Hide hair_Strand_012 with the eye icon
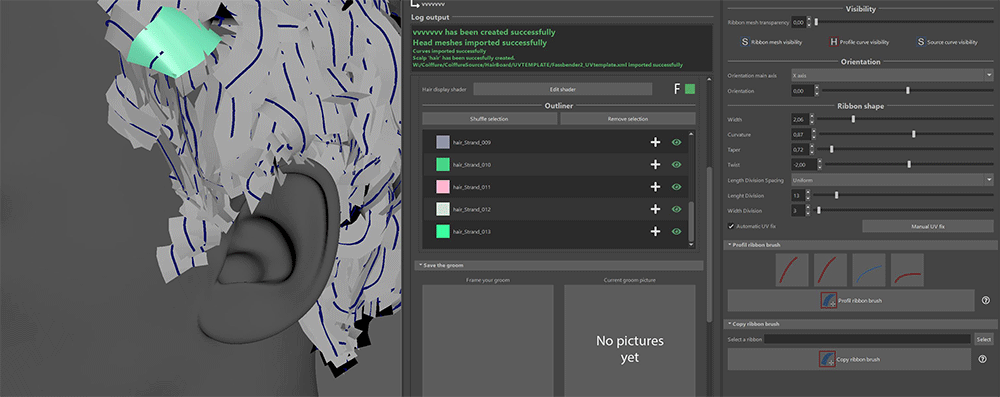Viewport: 1000px width, 397px height. pyautogui.click(x=677, y=209)
